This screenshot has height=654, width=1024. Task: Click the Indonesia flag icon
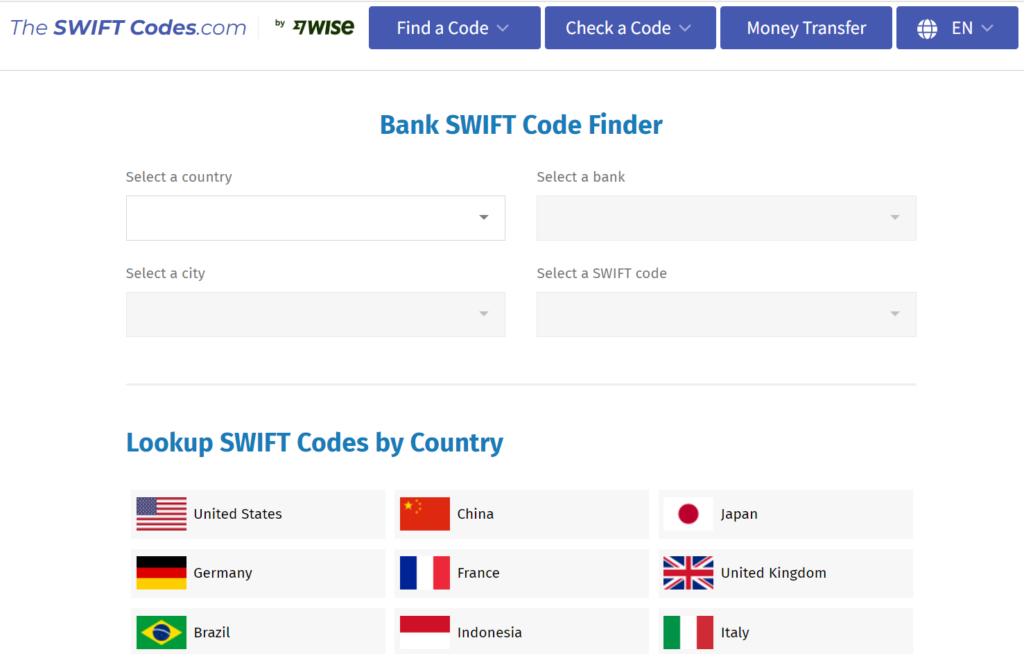click(x=424, y=632)
